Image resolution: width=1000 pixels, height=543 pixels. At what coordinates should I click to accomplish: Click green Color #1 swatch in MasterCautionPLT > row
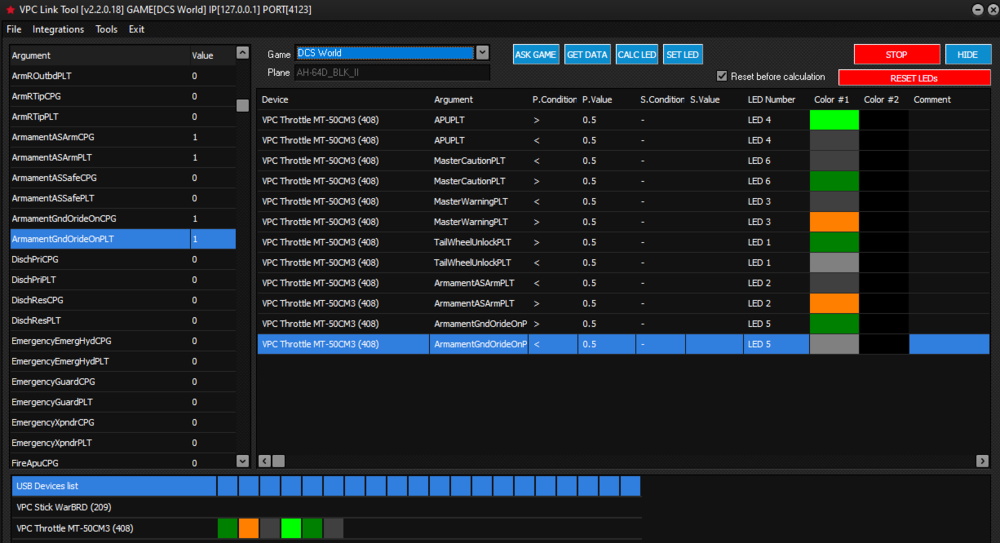click(x=834, y=181)
